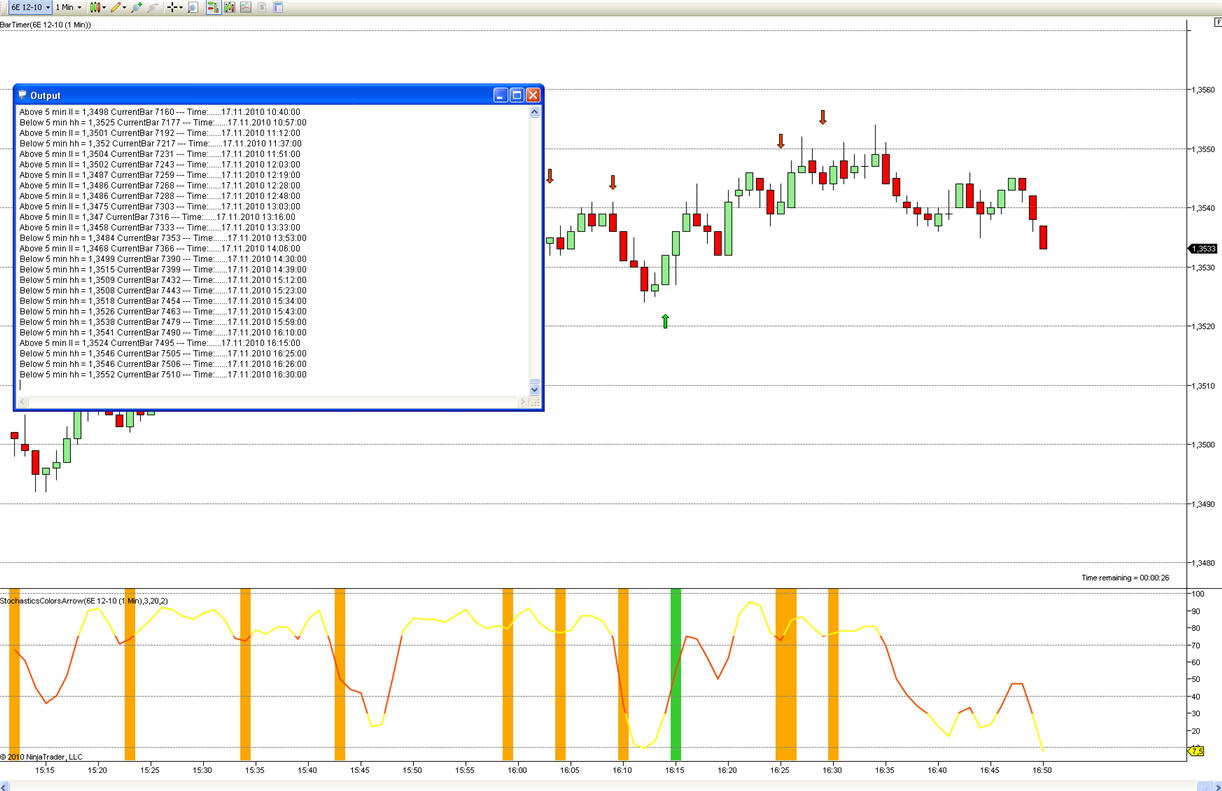
Task: Click the topmost red down arrow on chart
Action: coord(823,117)
